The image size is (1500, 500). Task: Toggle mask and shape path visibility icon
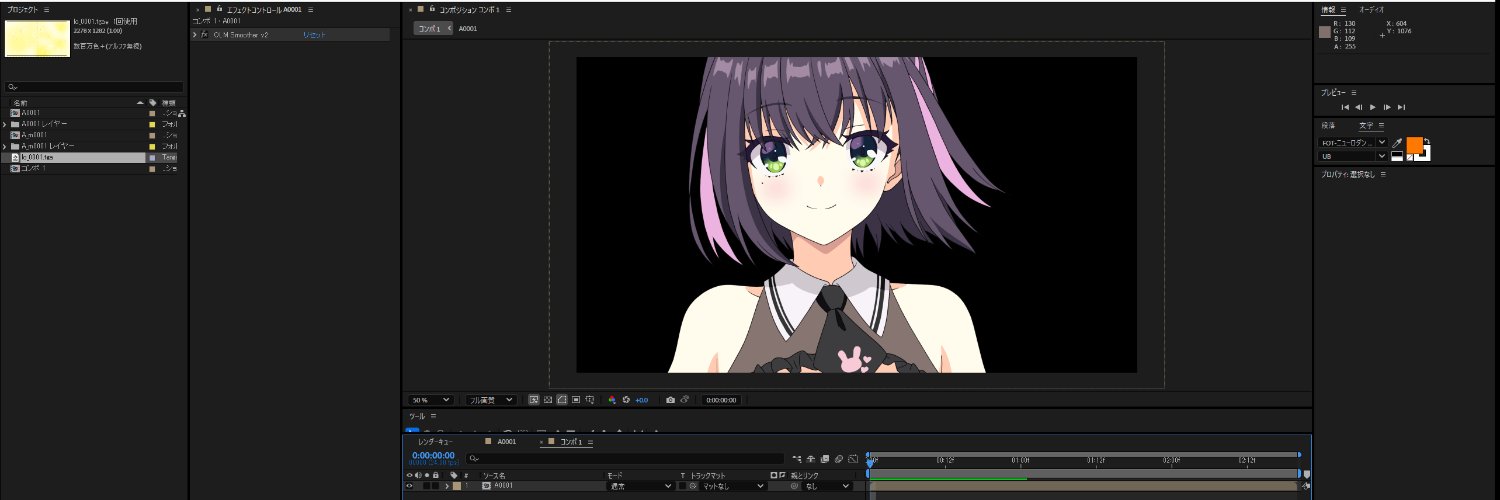tap(562, 400)
